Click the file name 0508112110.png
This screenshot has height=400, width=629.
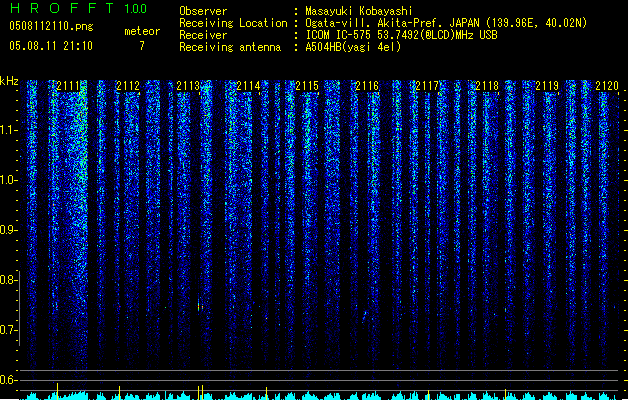tap(51, 26)
